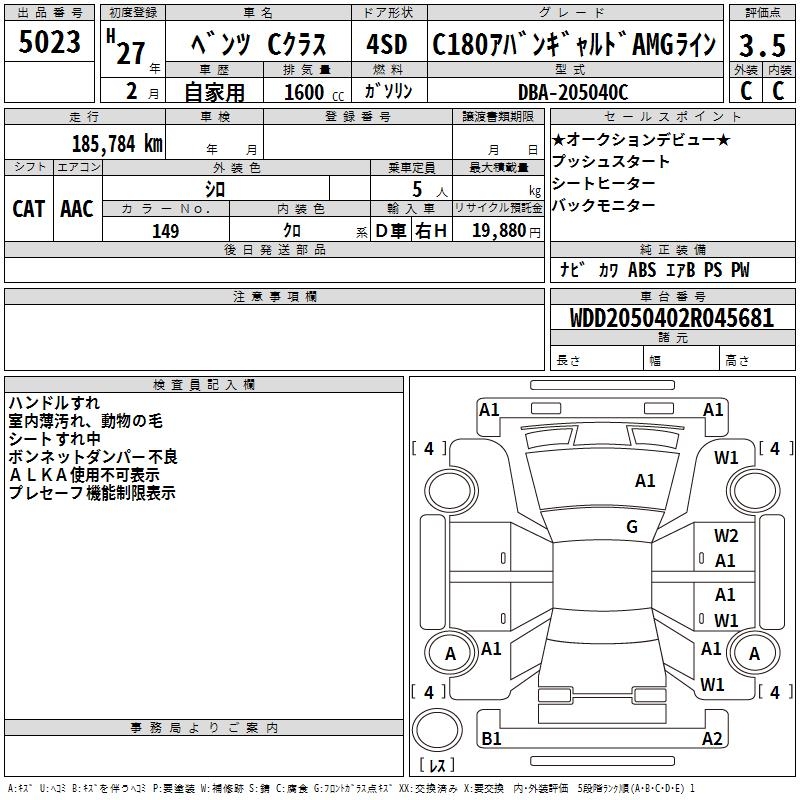
Task: Click the ボンネットダンパー不良 inspector note
Action: click(x=92, y=457)
